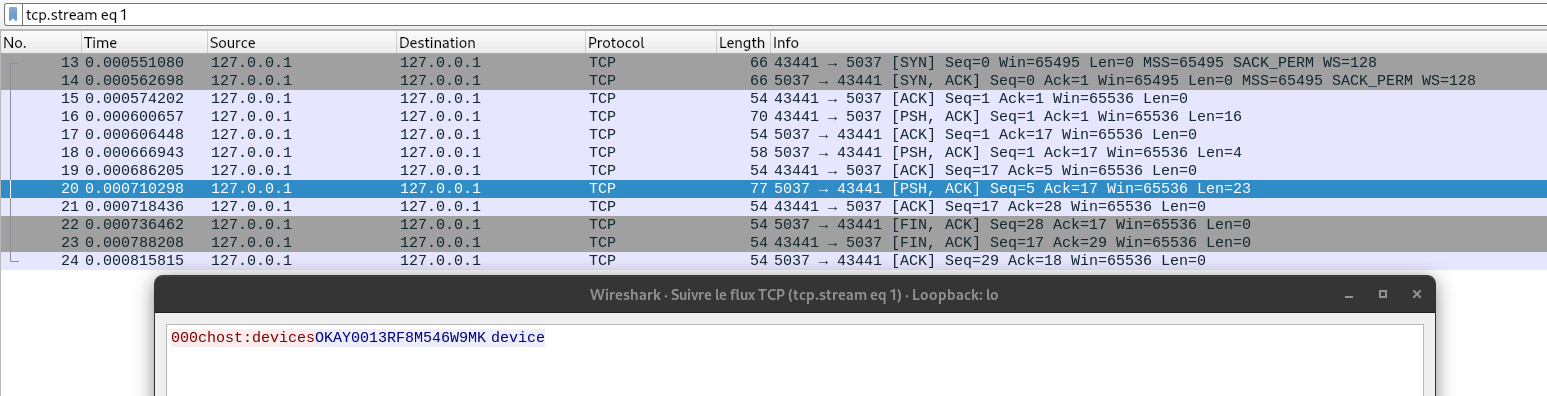Sort packets by Length column header
This screenshot has height=396, width=1547.
pos(742,43)
